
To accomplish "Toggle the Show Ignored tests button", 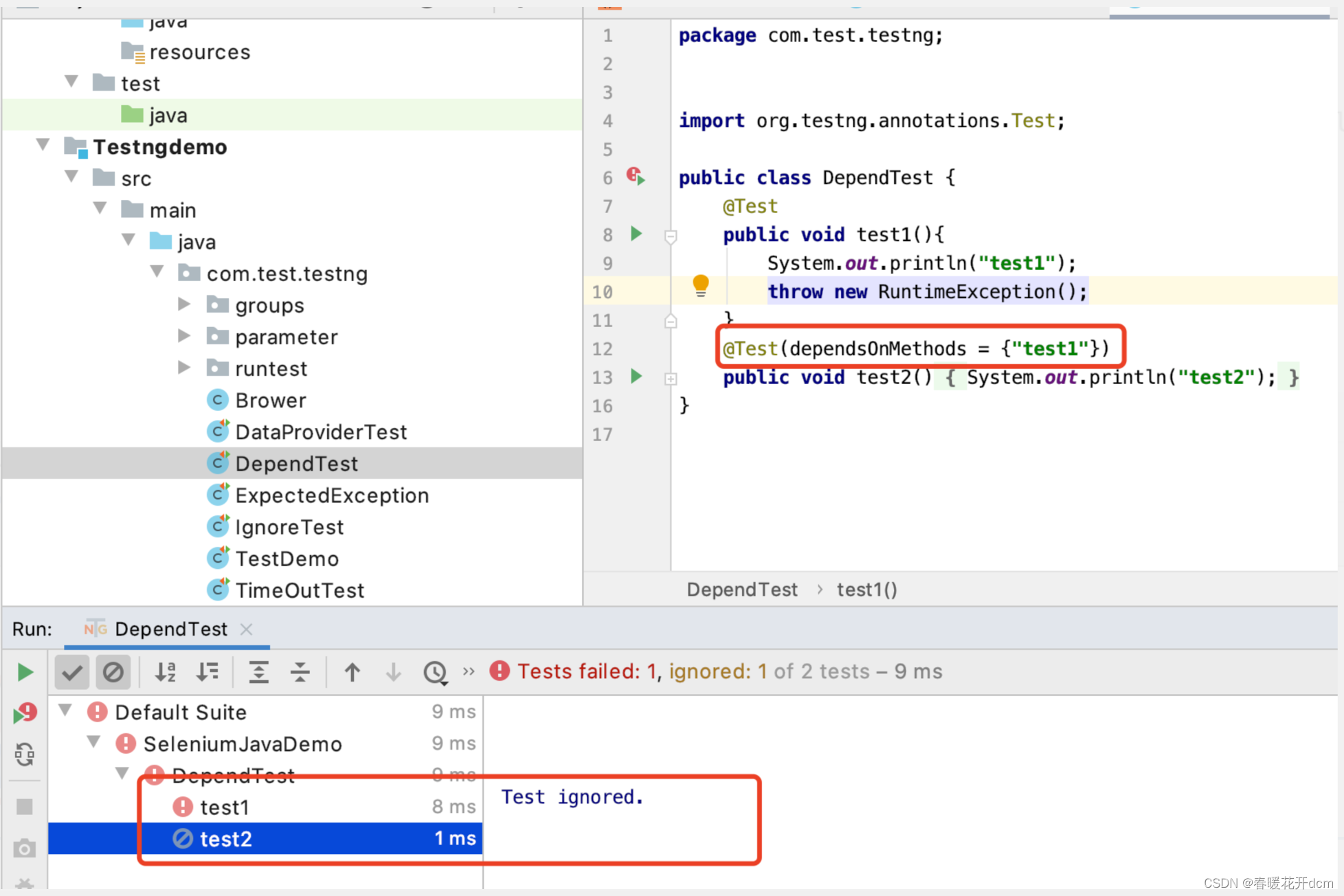I will click(x=113, y=672).
